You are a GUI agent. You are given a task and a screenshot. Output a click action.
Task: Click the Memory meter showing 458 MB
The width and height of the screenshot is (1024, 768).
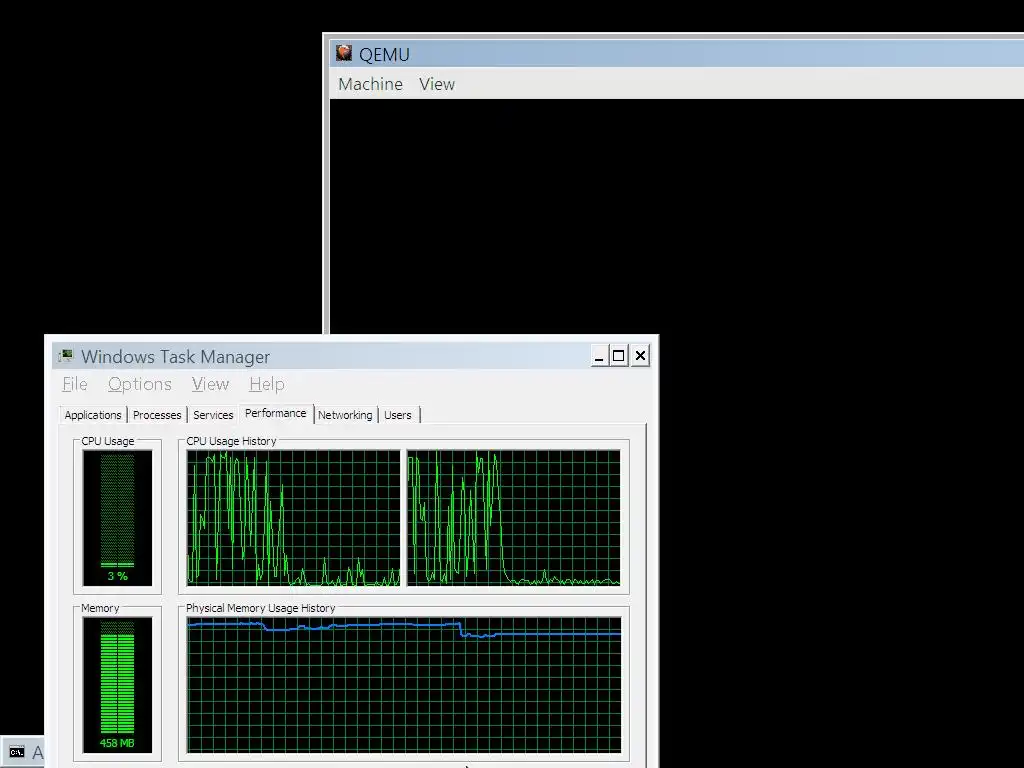pos(118,685)
